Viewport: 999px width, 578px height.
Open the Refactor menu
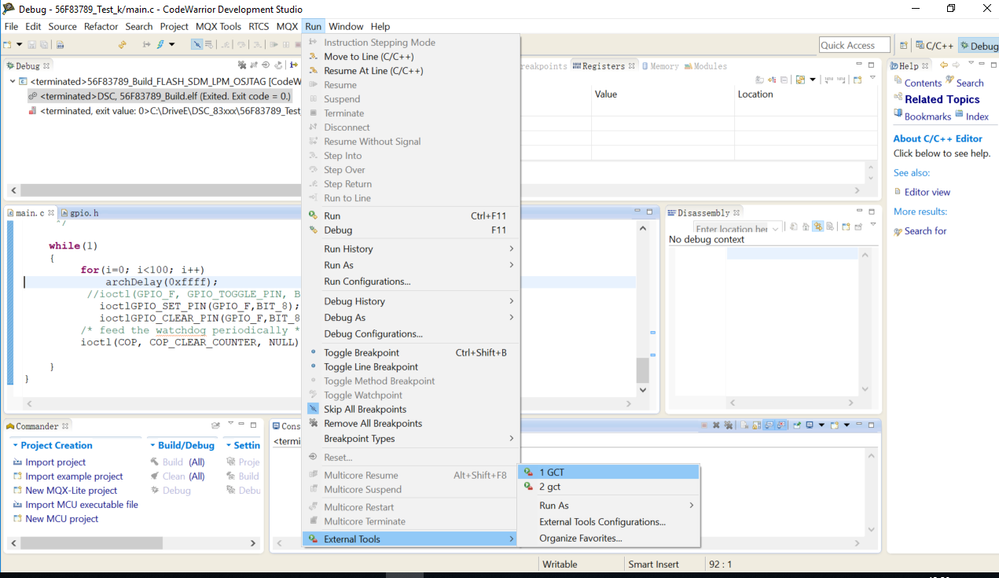coord(101,26)
